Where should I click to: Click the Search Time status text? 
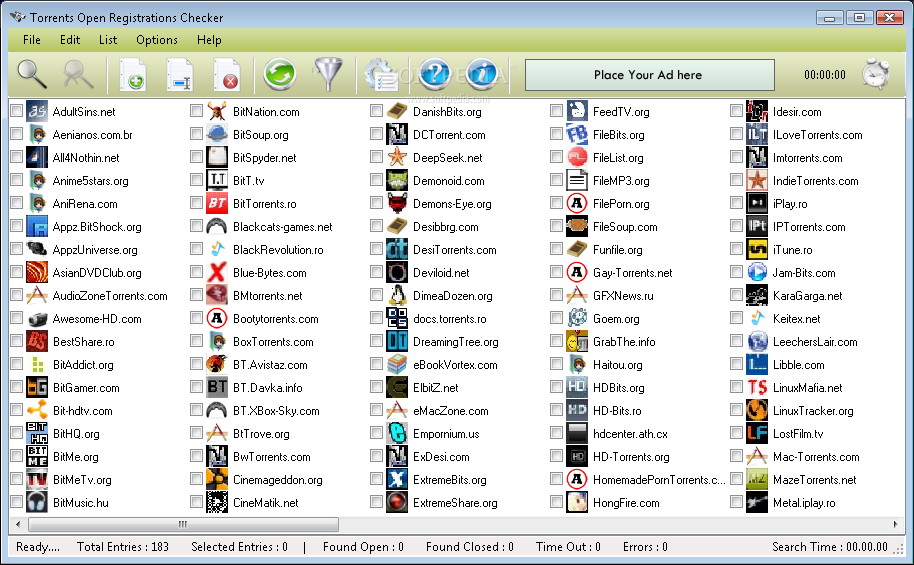click(830, 547)
